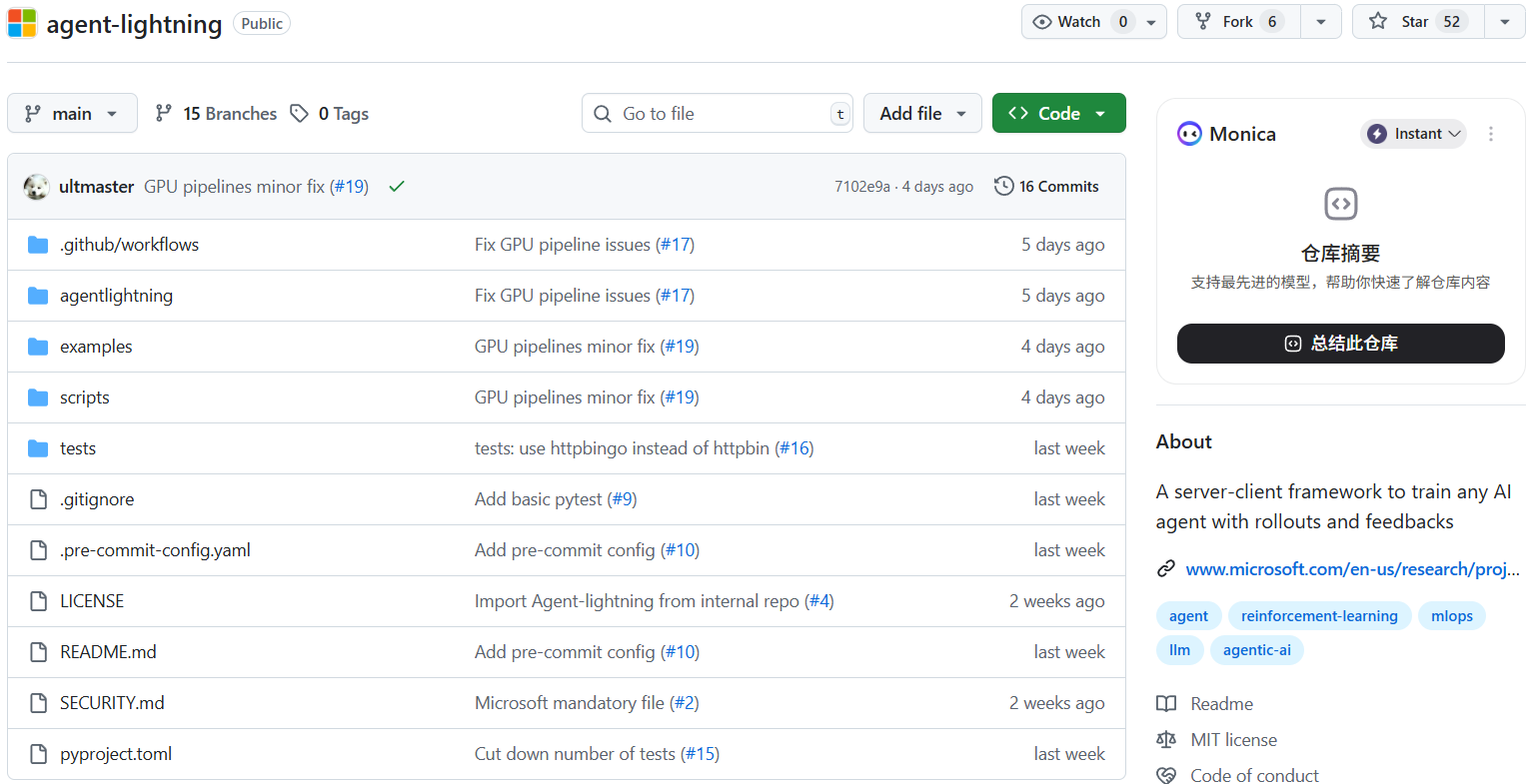Click the link chain icon in About
The height and width of the screenshot is (784, 1530).
coord(1166,569)
